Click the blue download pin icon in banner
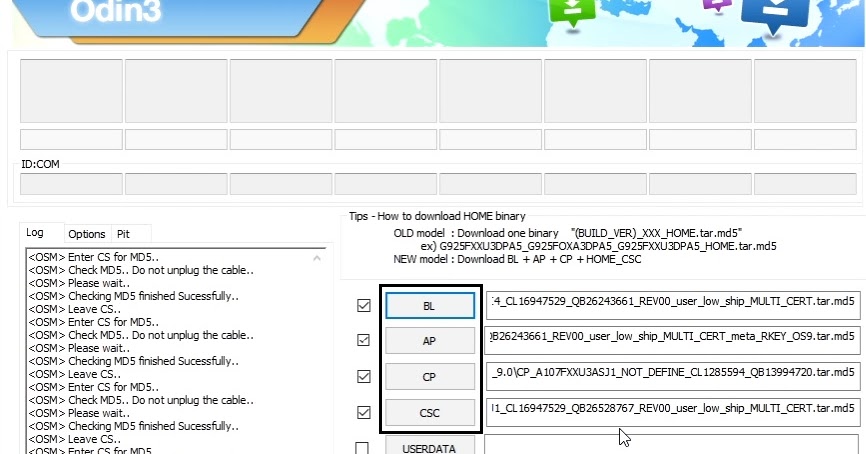 tap(775, 17)
